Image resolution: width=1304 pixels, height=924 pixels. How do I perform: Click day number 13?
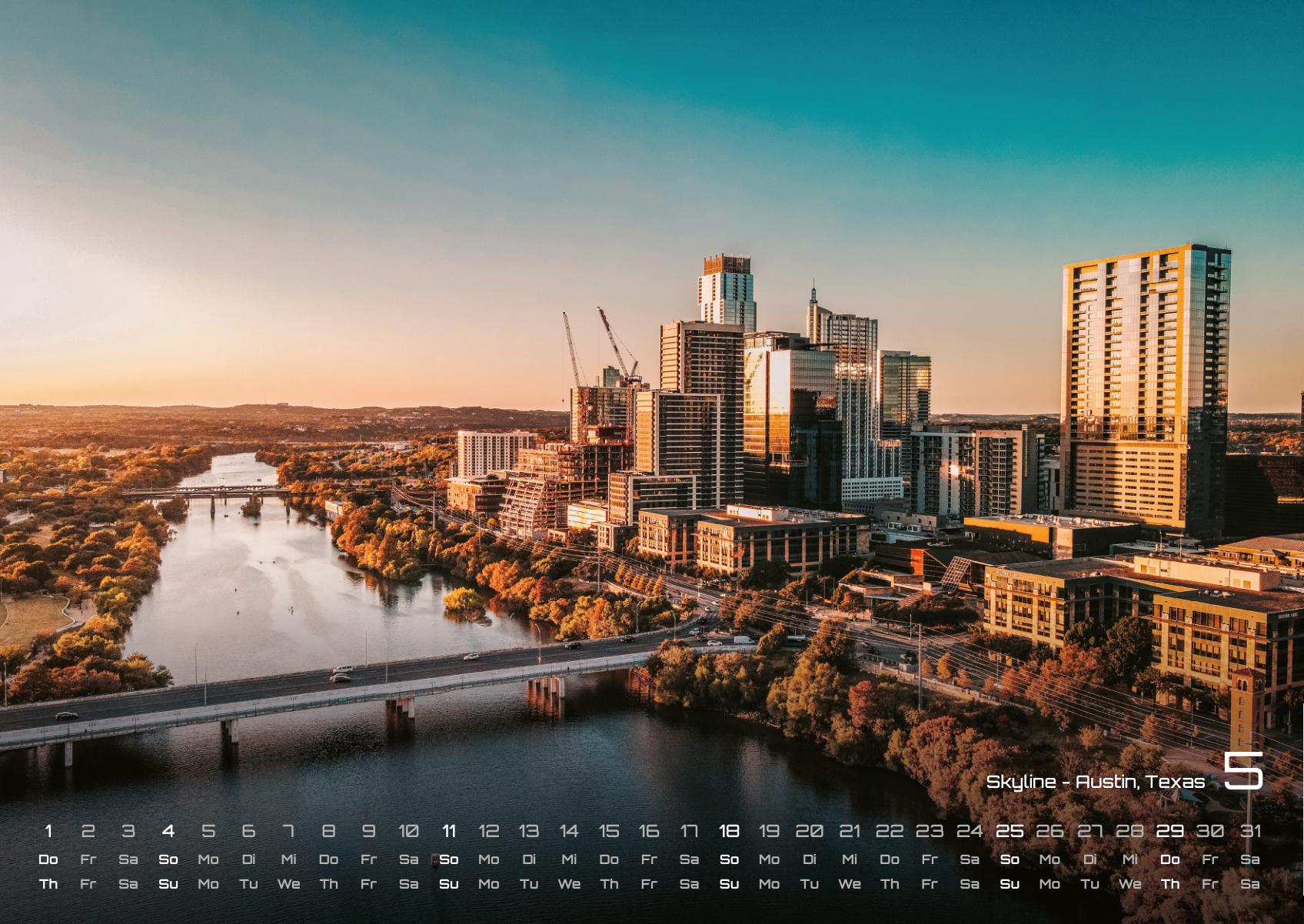(x=529, y=831)
